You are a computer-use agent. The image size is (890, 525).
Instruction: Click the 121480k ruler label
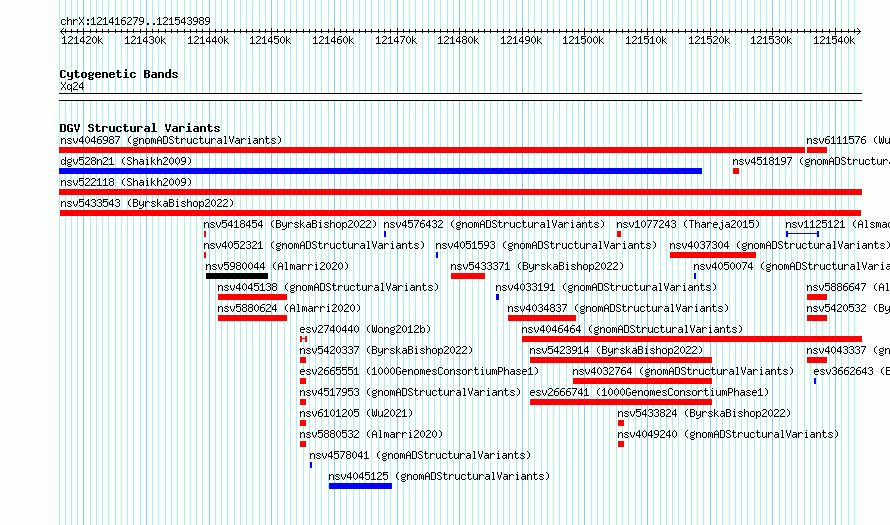[x=458, y=40]
